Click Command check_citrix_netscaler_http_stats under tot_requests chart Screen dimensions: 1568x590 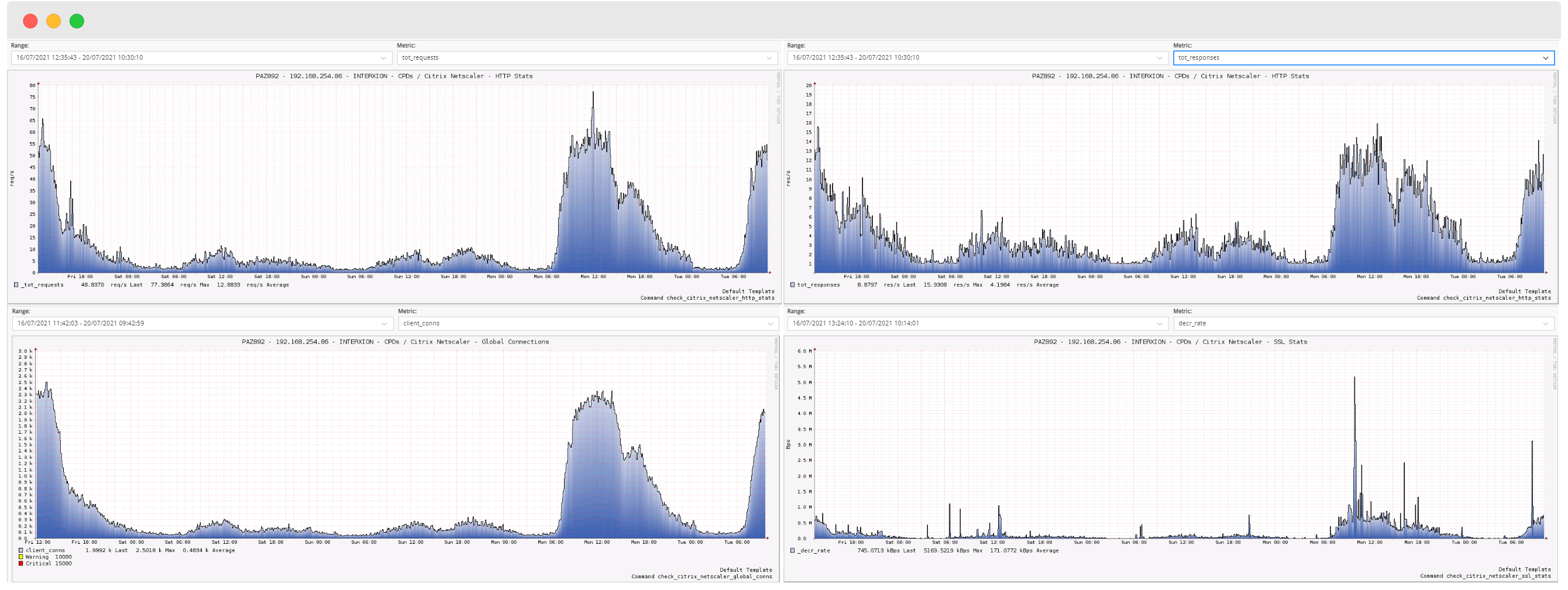(707, 298)
